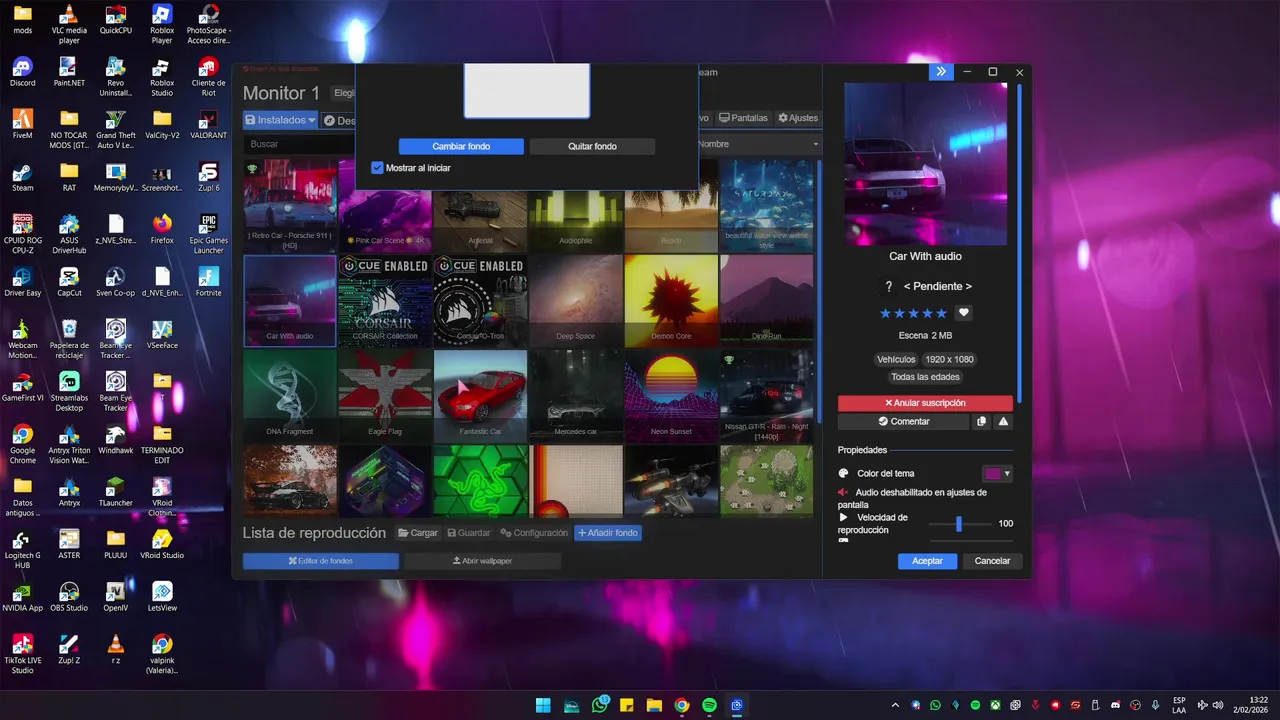Click the trophy icon on Retro Car thumbnail

click(253, 169)
